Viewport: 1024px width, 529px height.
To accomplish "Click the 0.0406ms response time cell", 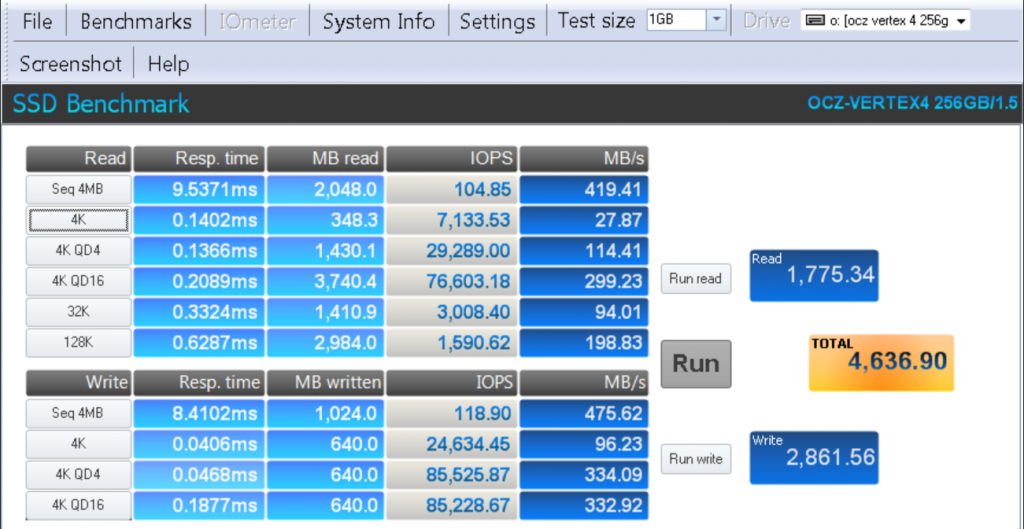I will pos(199,444).
